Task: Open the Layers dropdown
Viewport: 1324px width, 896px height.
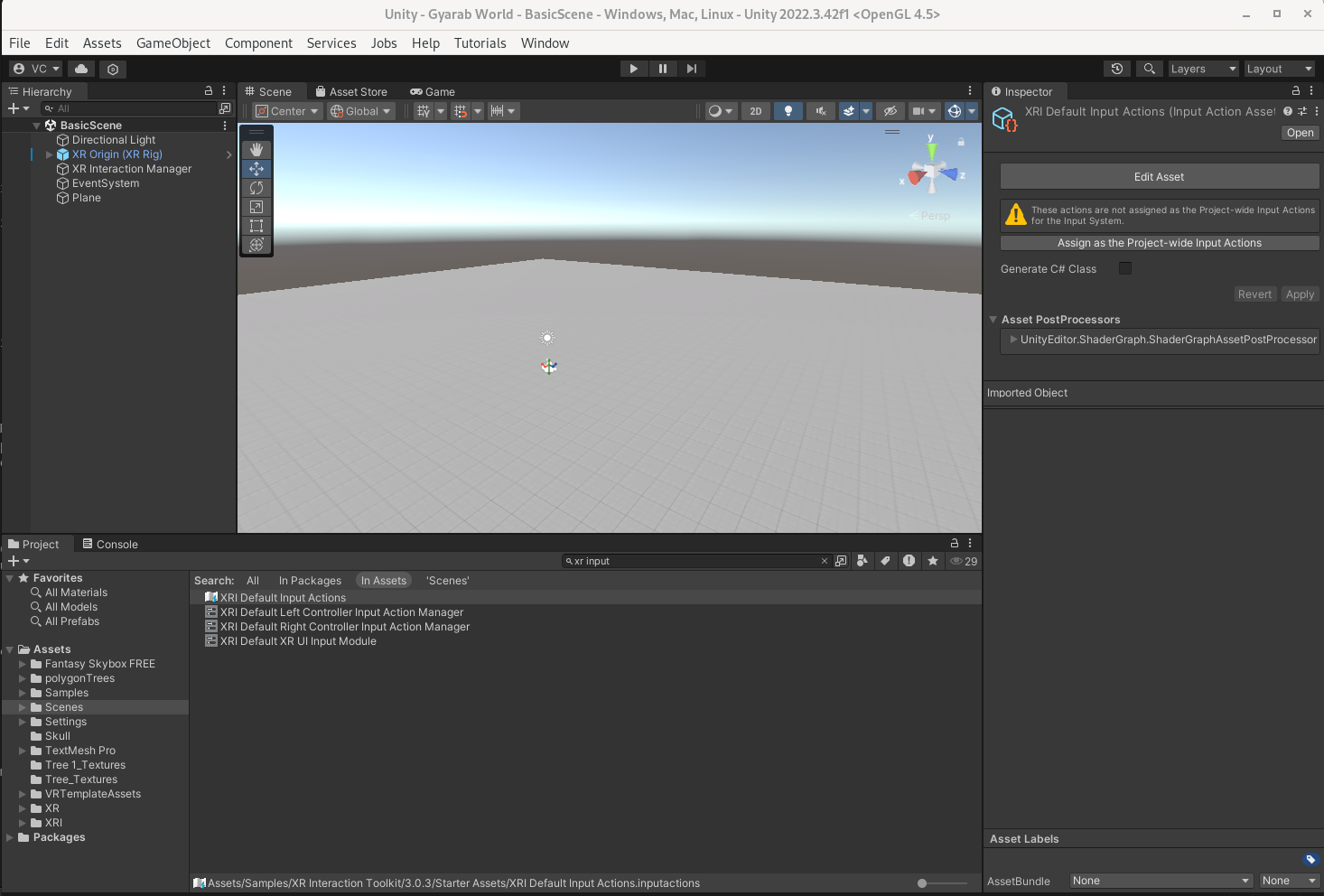Action: click(1203, 69)
